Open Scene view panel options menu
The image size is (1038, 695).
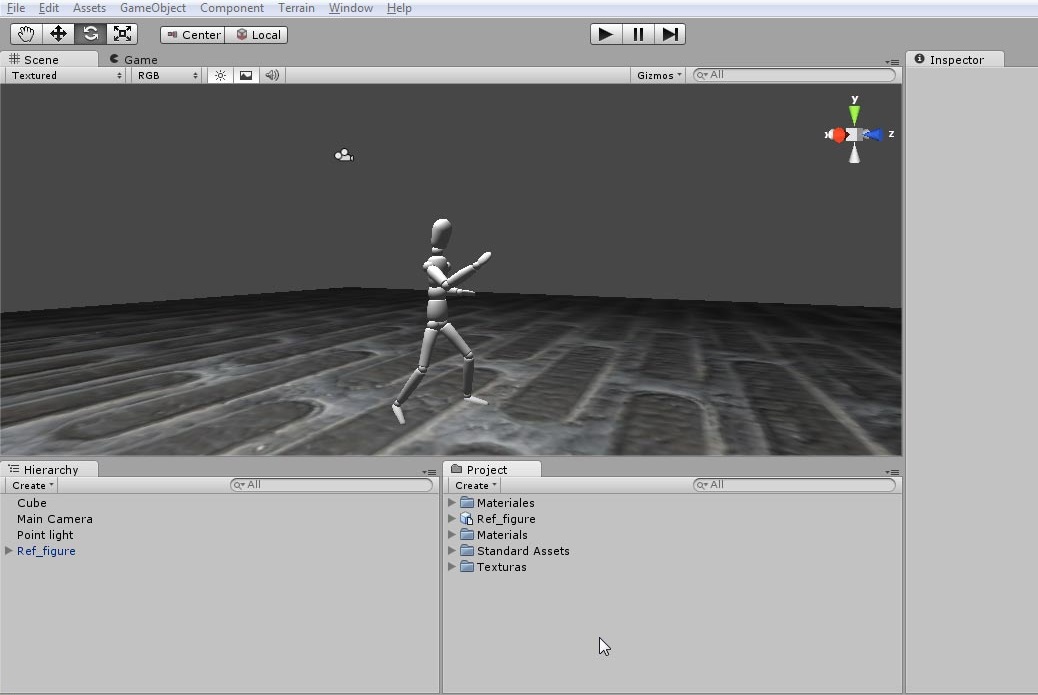click(892, 62)
